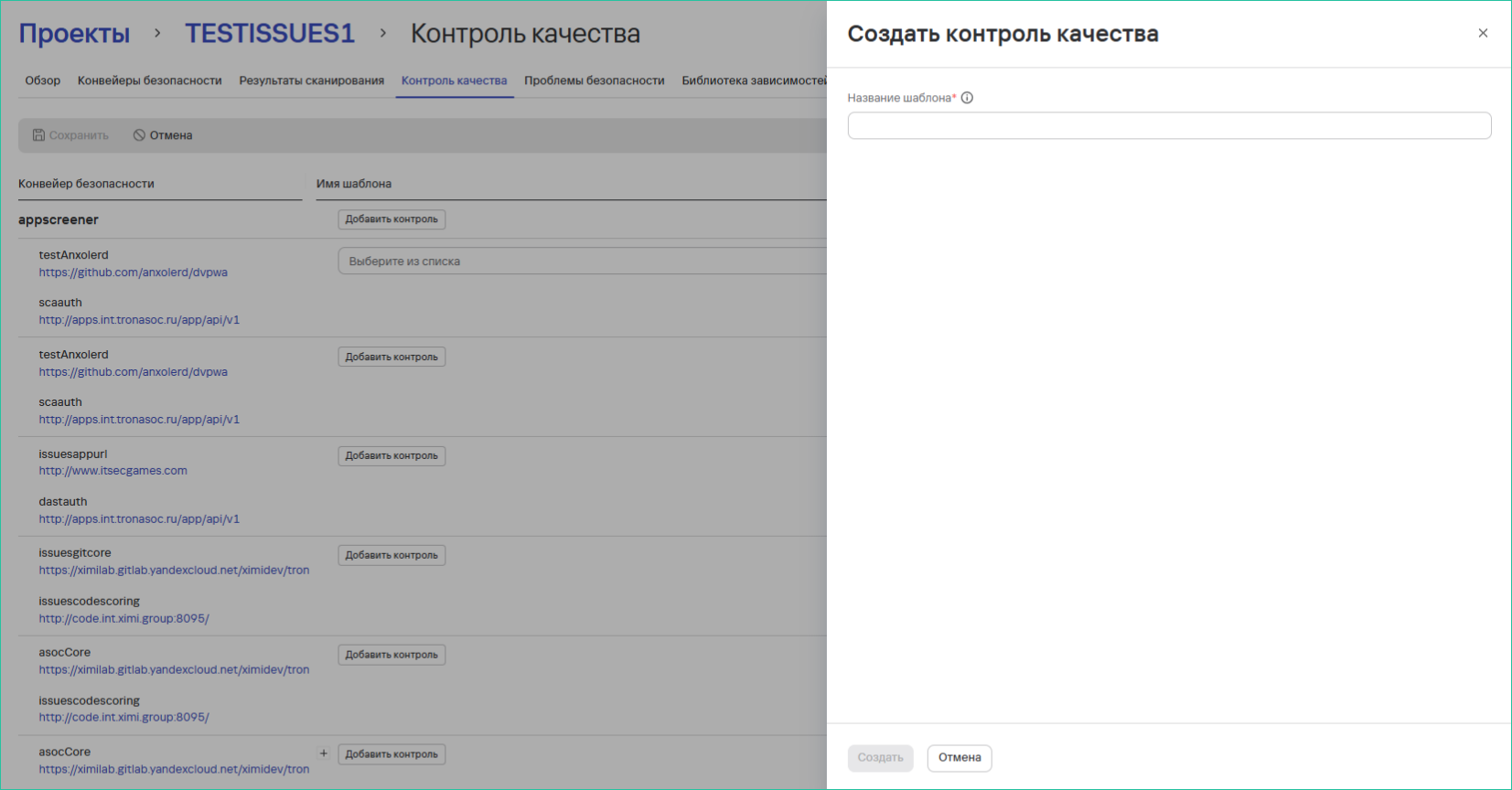Image resolution: width=1512 pixels, height=790 pixels.
Task: Navigate to Проекты in the breadcrumb
Action: click(x=74, y=34)
